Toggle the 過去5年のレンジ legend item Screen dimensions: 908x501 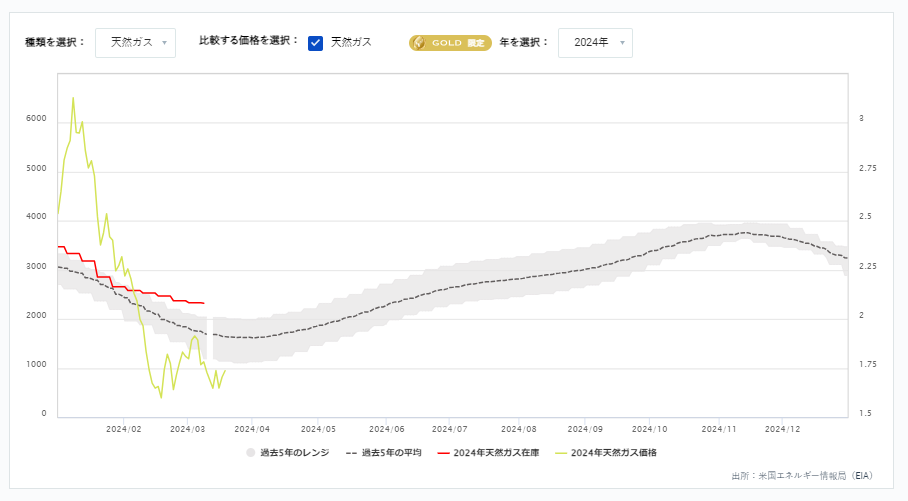(288, 453)
